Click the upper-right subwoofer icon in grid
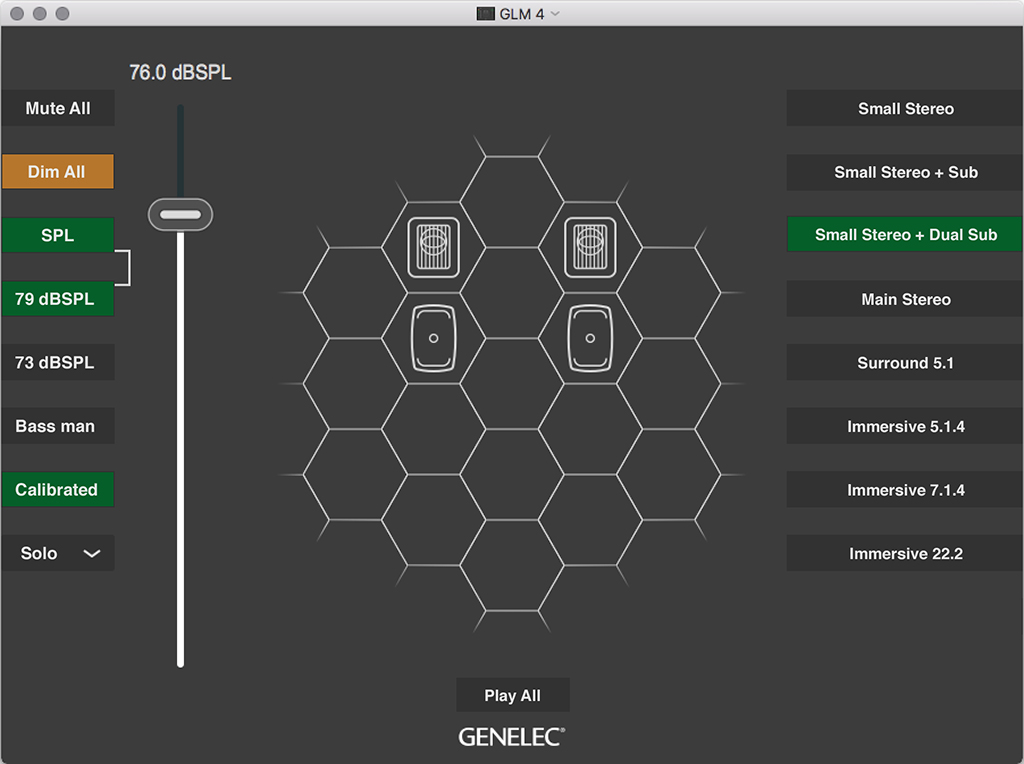The image size is (1024, 764). coord(589,247)
